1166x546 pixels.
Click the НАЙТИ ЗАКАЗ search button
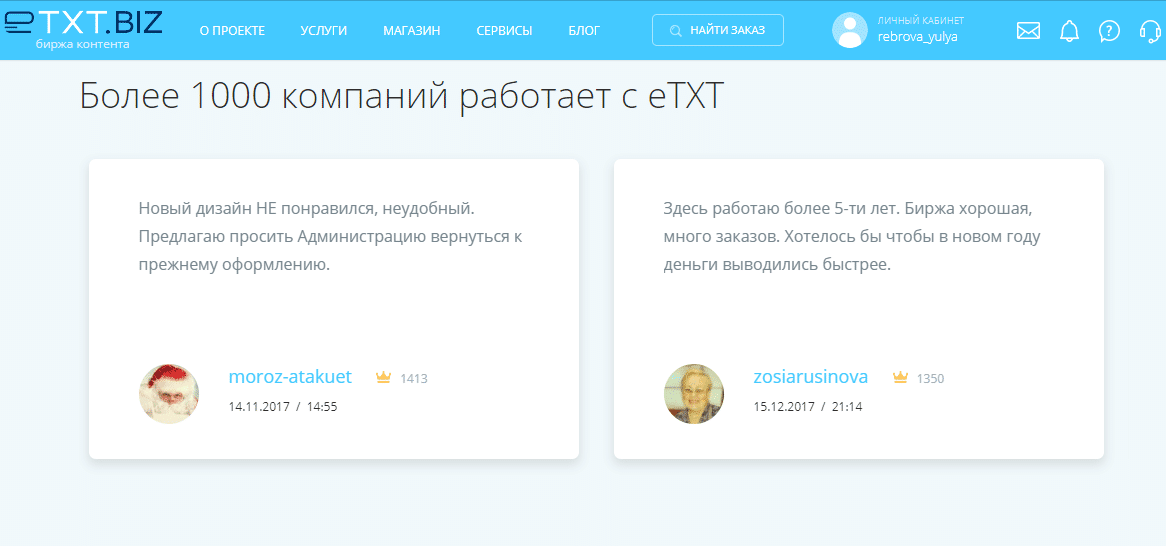coord(718,30)
